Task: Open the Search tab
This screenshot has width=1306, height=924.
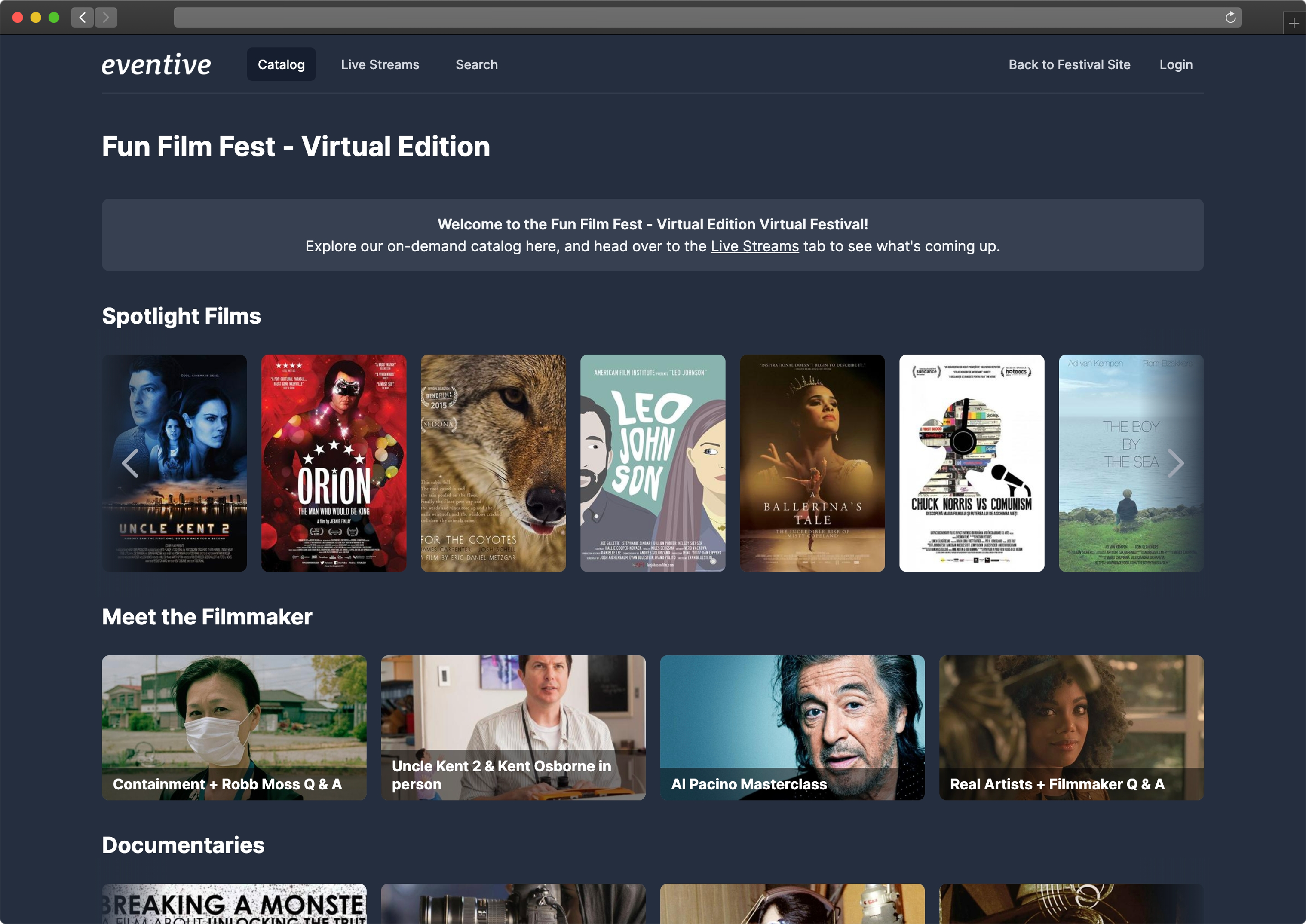Action: pos(476,64)
